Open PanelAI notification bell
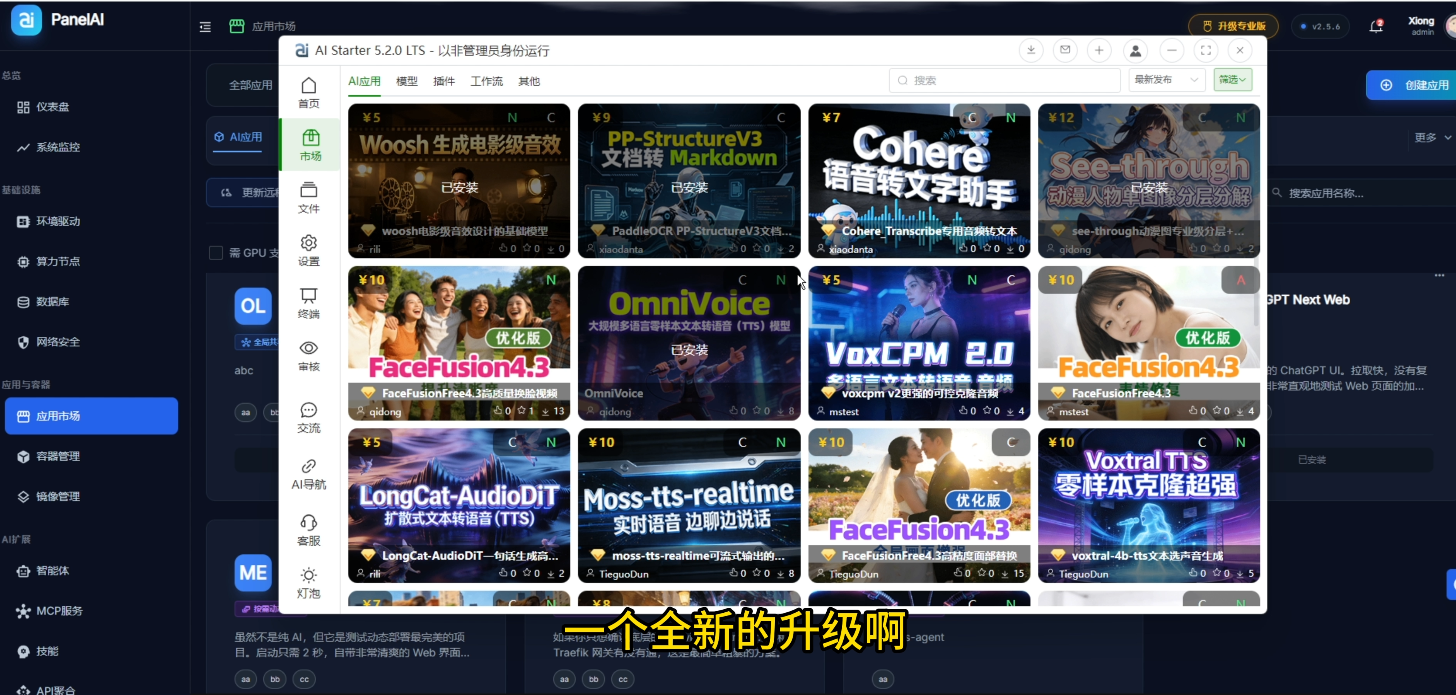Viewport: 1456px width, 695px height. tap(1376, 26)
